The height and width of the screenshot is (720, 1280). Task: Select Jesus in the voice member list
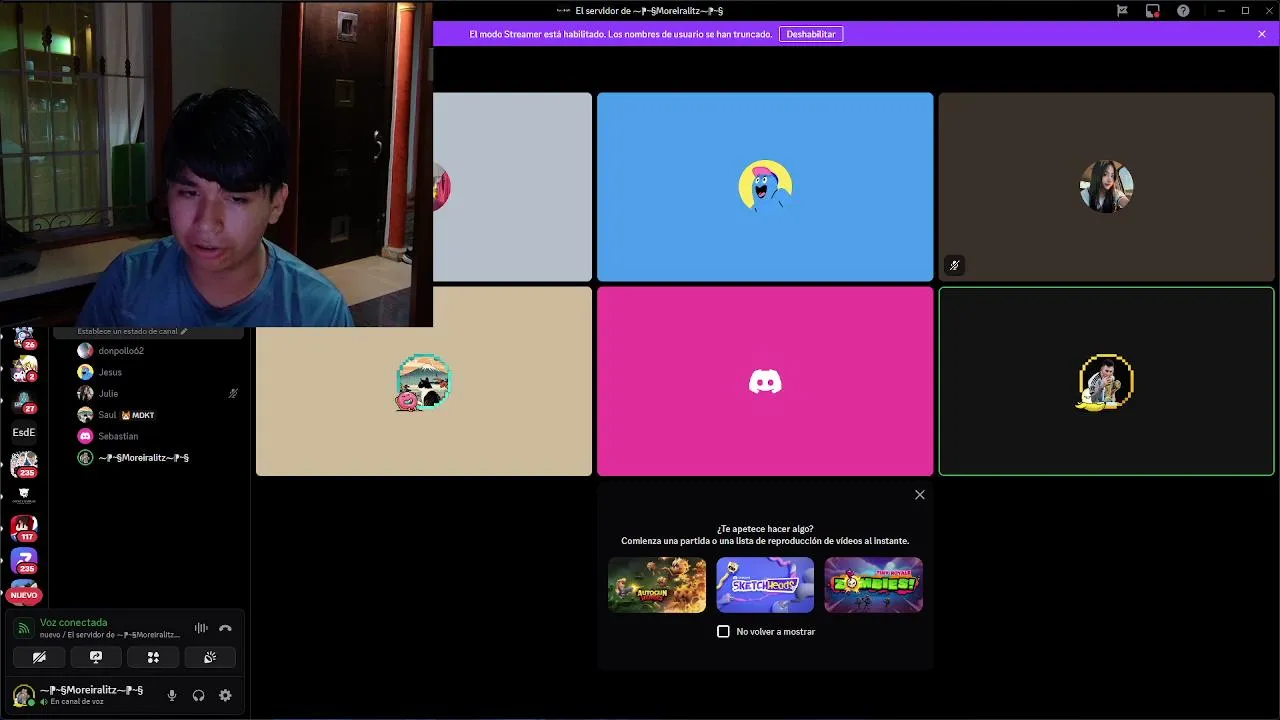click(150, 372)
